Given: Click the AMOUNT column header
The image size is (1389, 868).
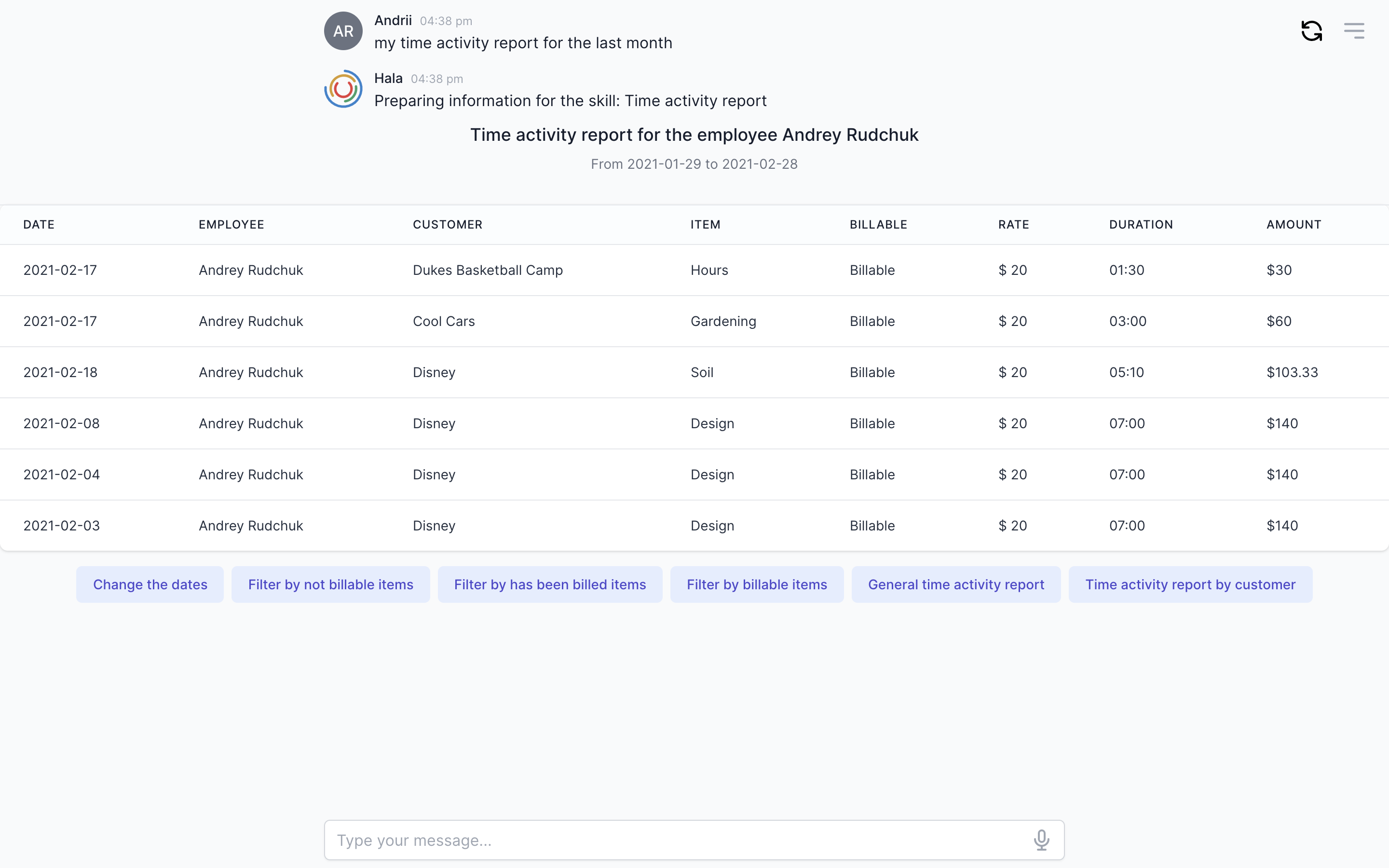Looking at the screenshot, I should click(x=1294, y=224).
